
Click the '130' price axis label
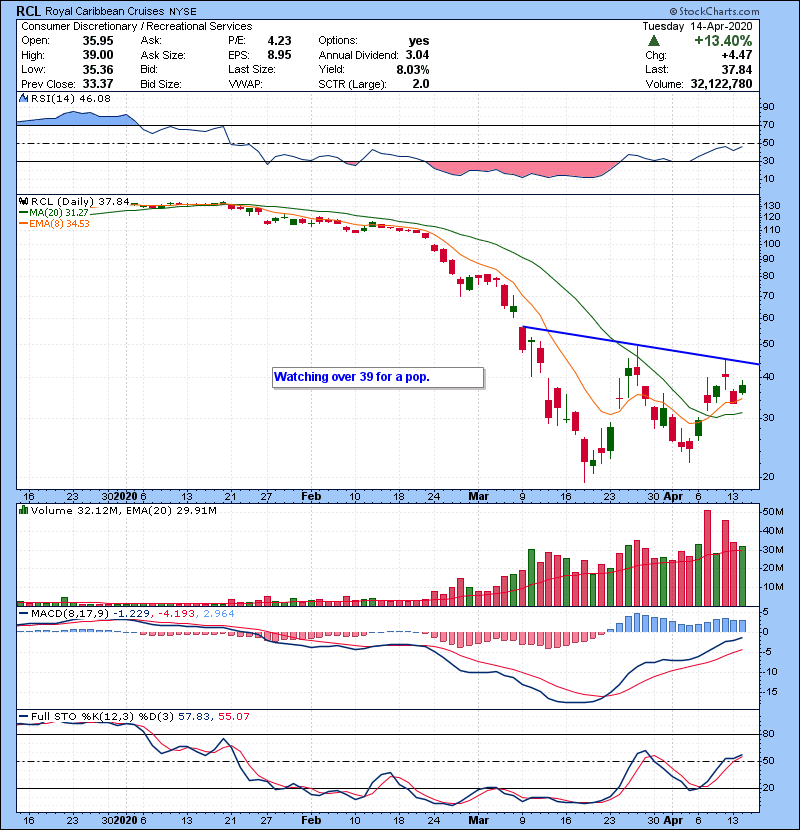click(771, 206)
